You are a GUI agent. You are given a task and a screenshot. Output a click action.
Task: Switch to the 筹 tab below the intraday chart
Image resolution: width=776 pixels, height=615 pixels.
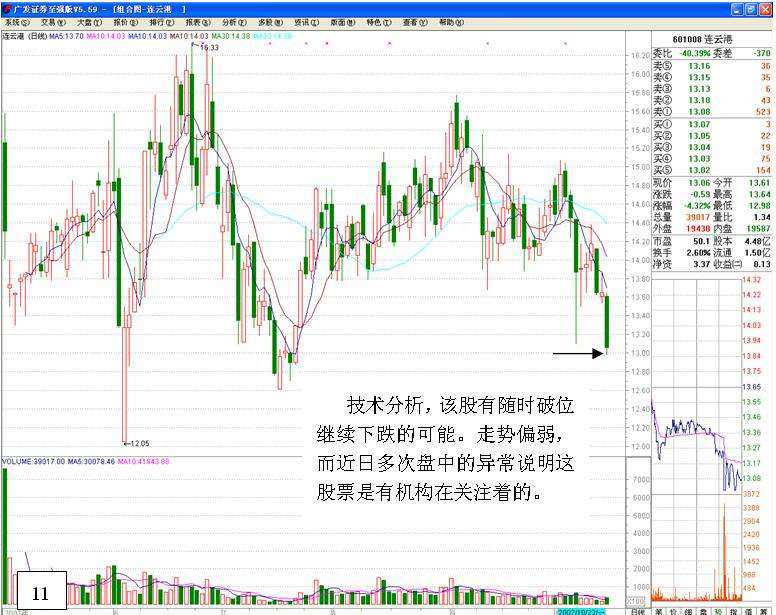pyautogui.click(x=764, y=612)
